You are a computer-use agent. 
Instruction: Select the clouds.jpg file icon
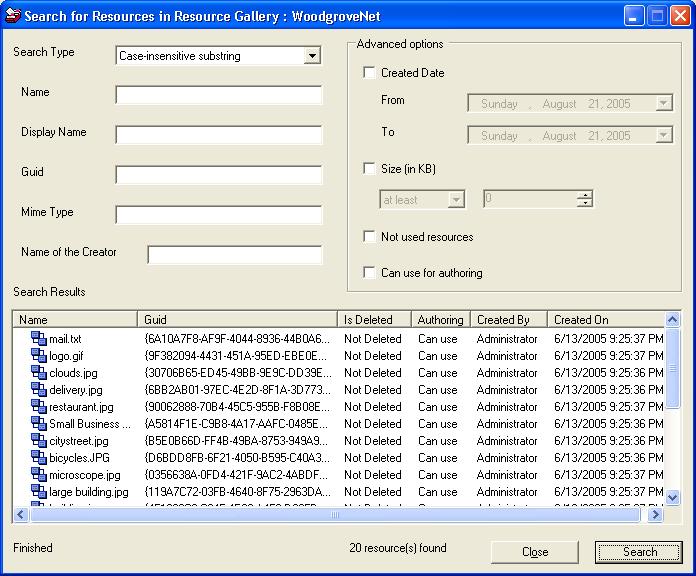(x=39, y=373)
